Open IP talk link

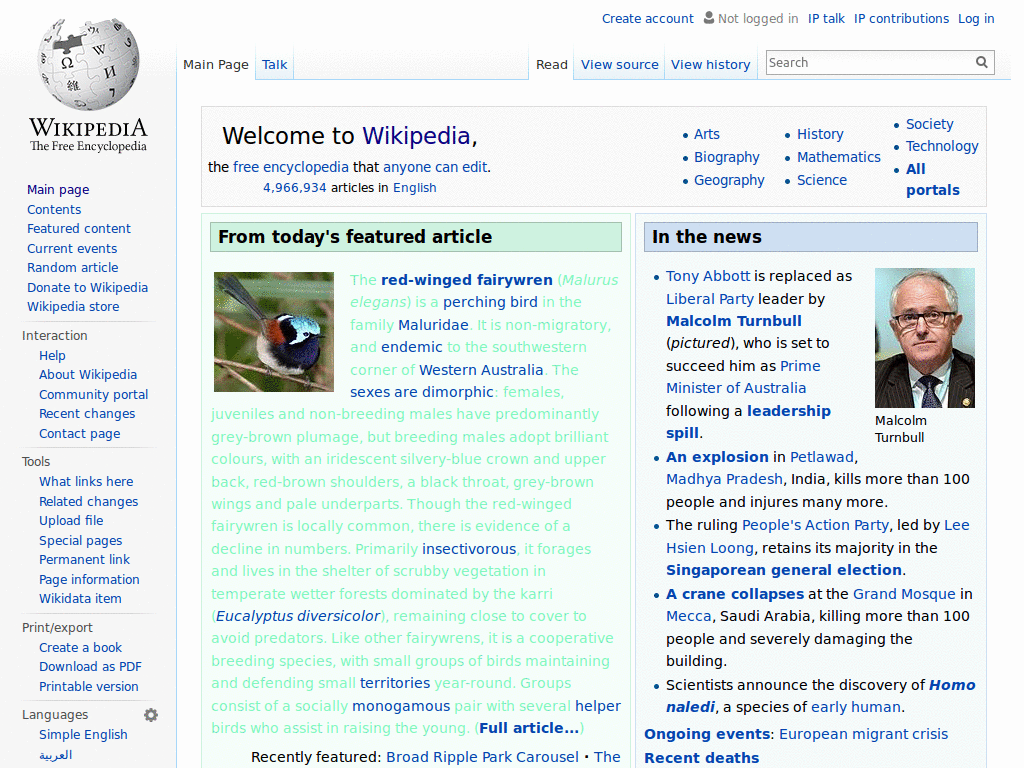(x=825, y=19)
